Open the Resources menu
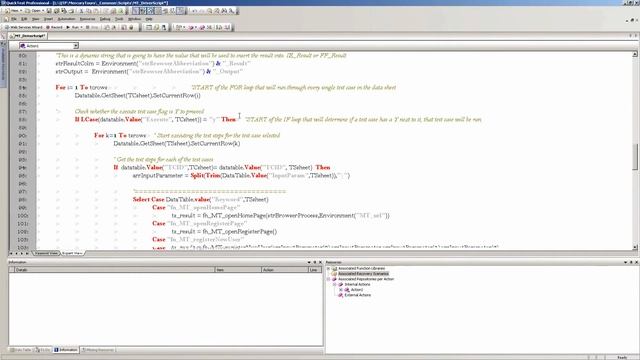The width and height of the screenshot is (640, 360). 87,19
